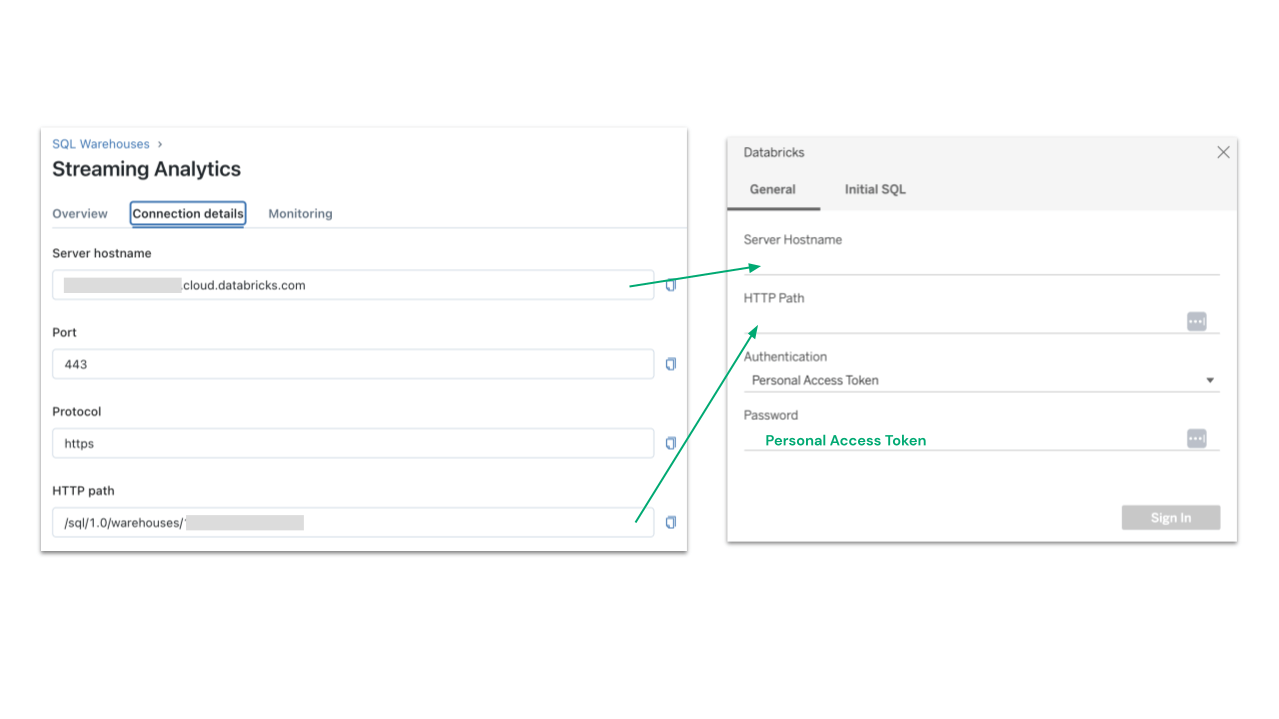Close the Databricks dialog

coord(1223,152)
